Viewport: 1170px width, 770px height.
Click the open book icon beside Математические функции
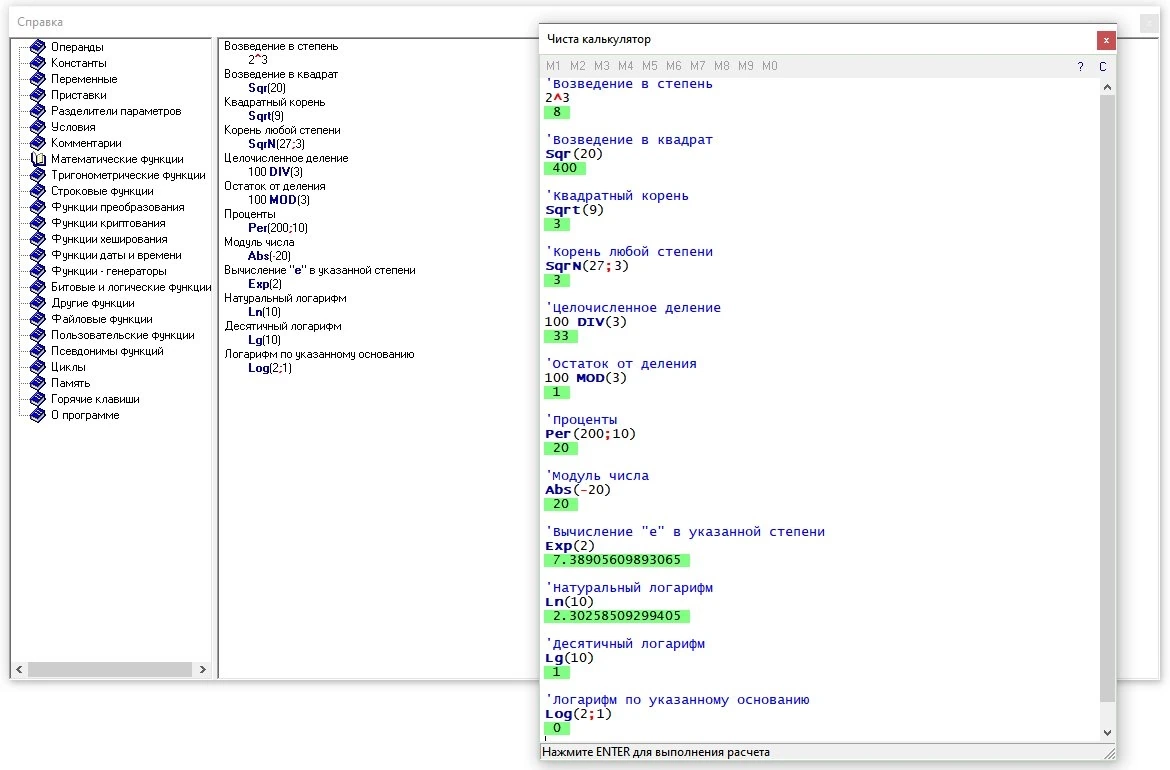[x=37, y=159]
